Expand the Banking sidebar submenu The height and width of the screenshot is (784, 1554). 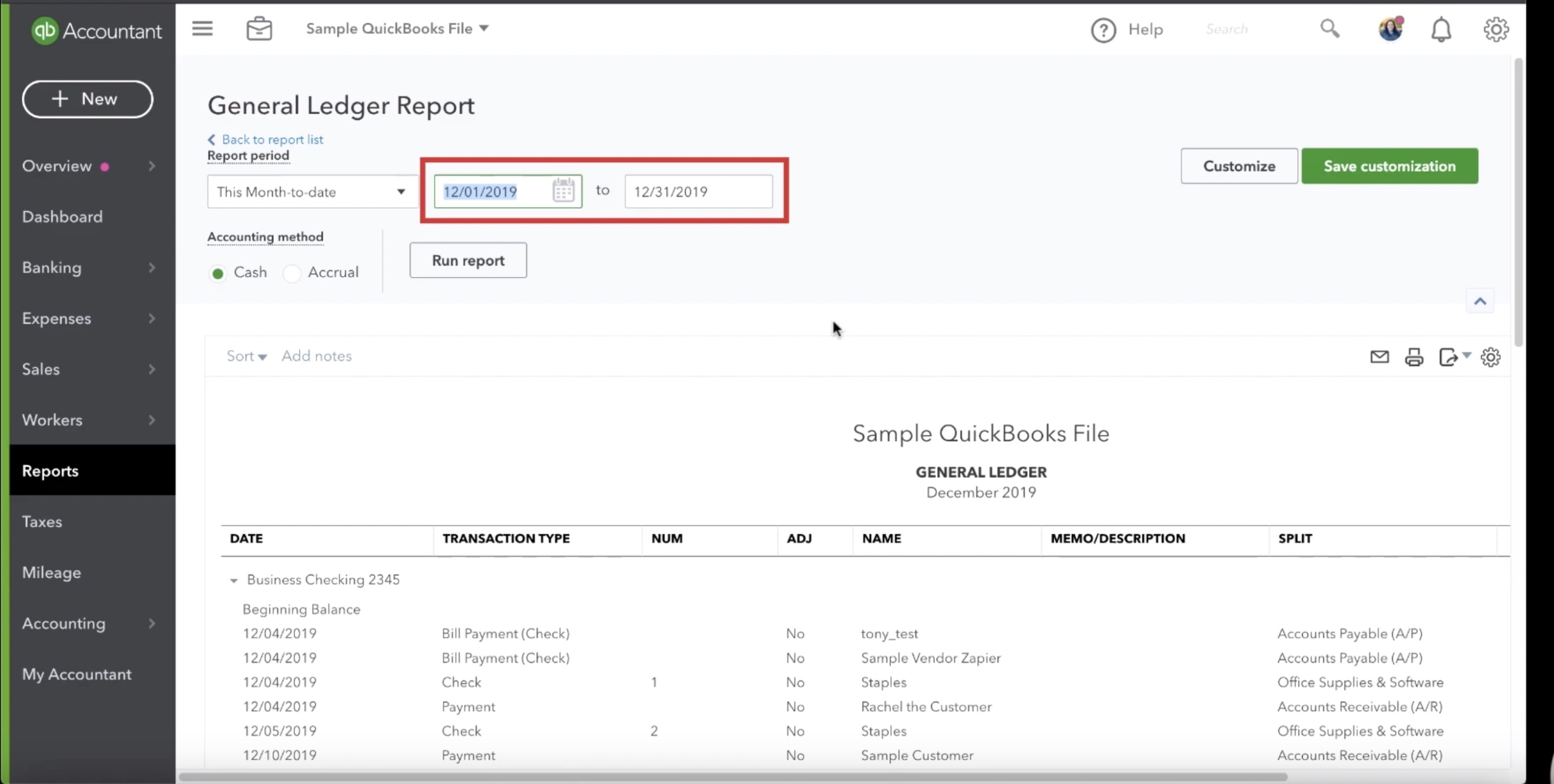pos(152,268)
